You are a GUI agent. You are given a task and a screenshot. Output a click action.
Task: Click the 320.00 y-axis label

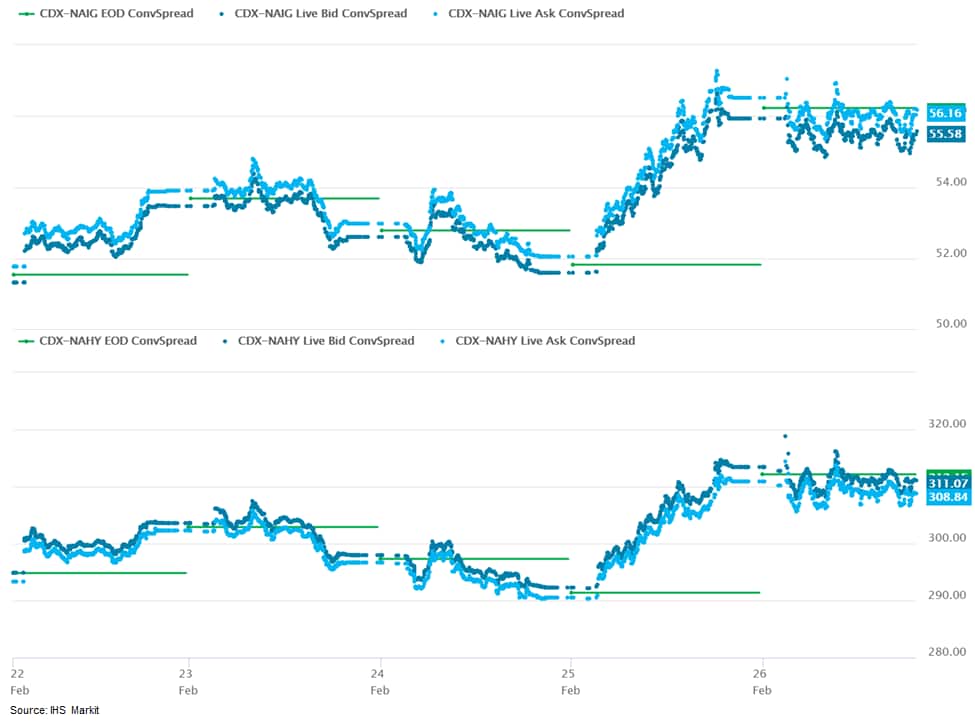[946, 423]
